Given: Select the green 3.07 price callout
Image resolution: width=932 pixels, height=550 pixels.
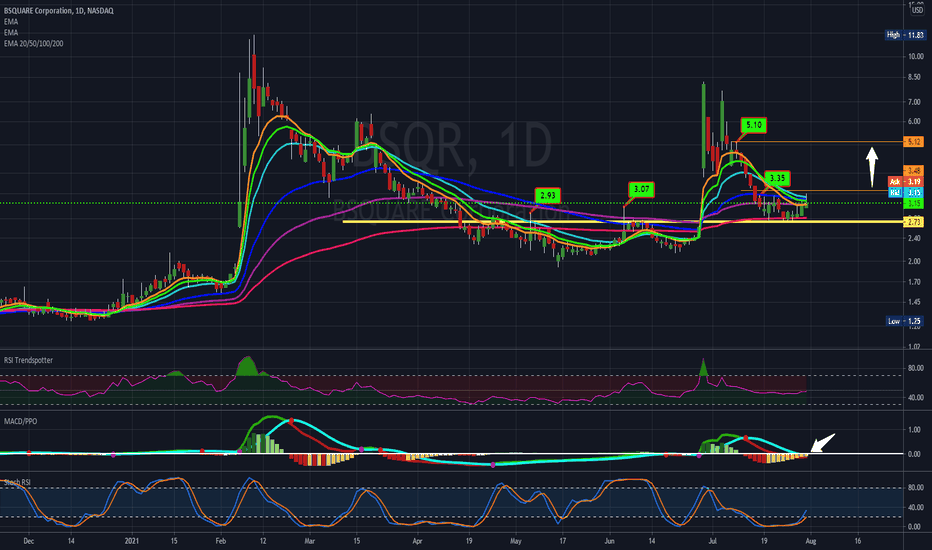Looking at the screenshot, I should [x=641, y=190].
